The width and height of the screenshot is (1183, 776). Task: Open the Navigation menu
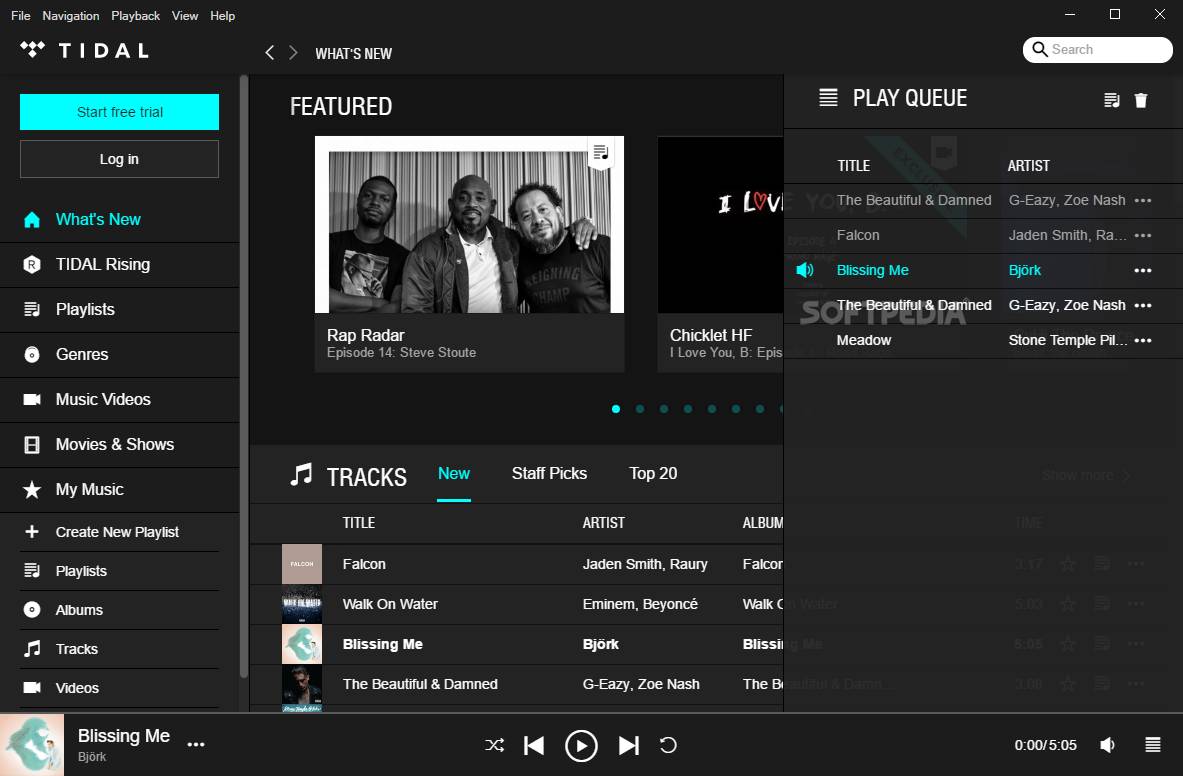coord(70,15)
